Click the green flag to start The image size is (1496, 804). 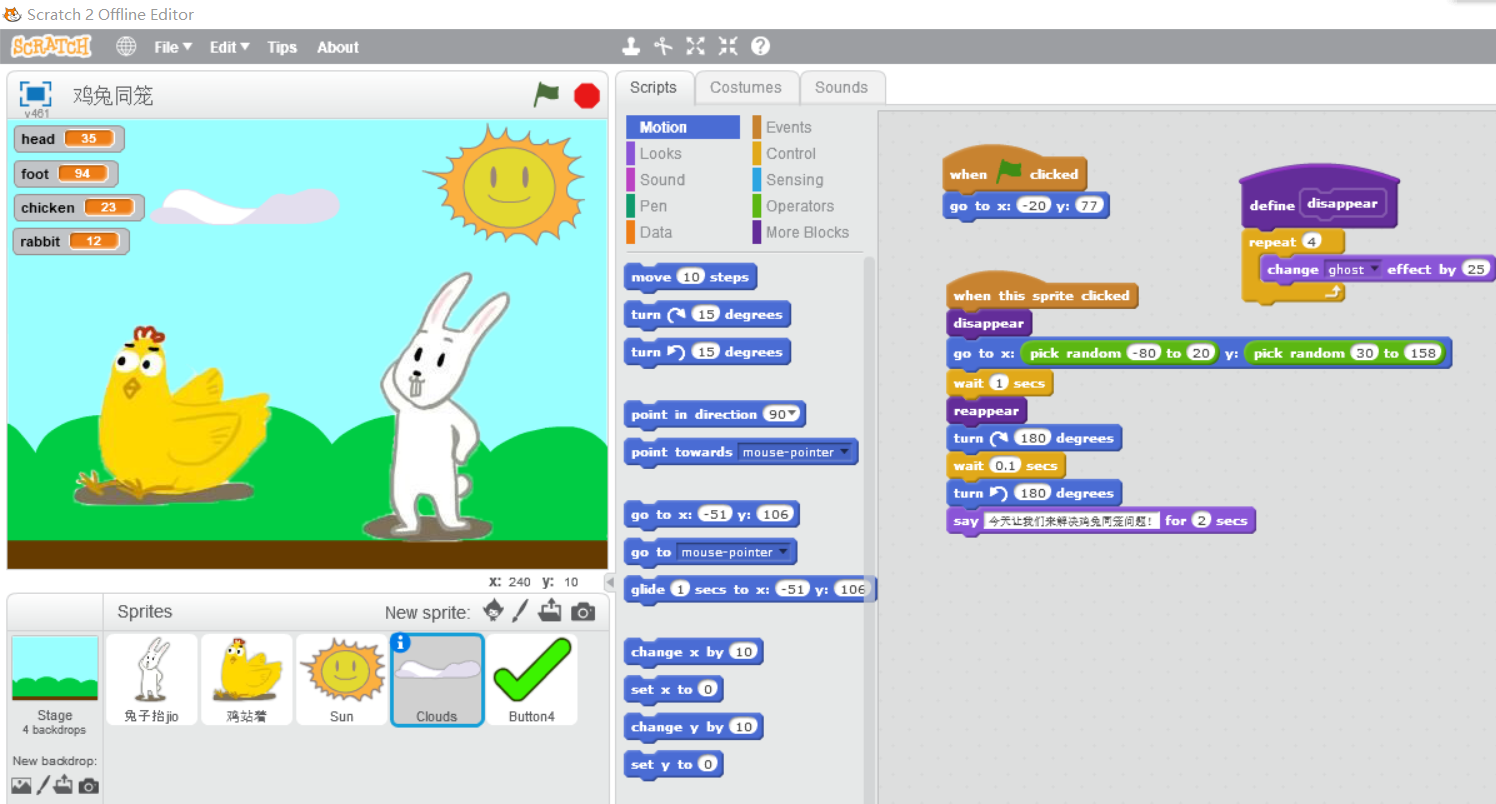click(x=546, y=95)
